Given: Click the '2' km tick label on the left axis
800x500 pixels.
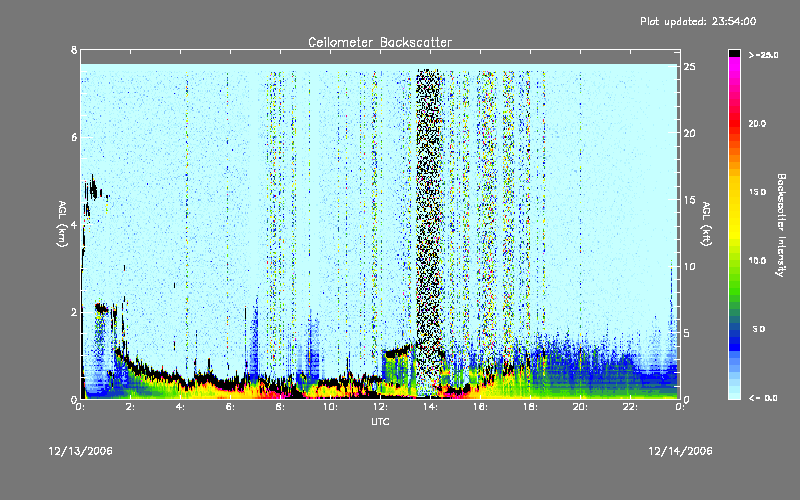Looking at the screenshot, I should 74,312.
